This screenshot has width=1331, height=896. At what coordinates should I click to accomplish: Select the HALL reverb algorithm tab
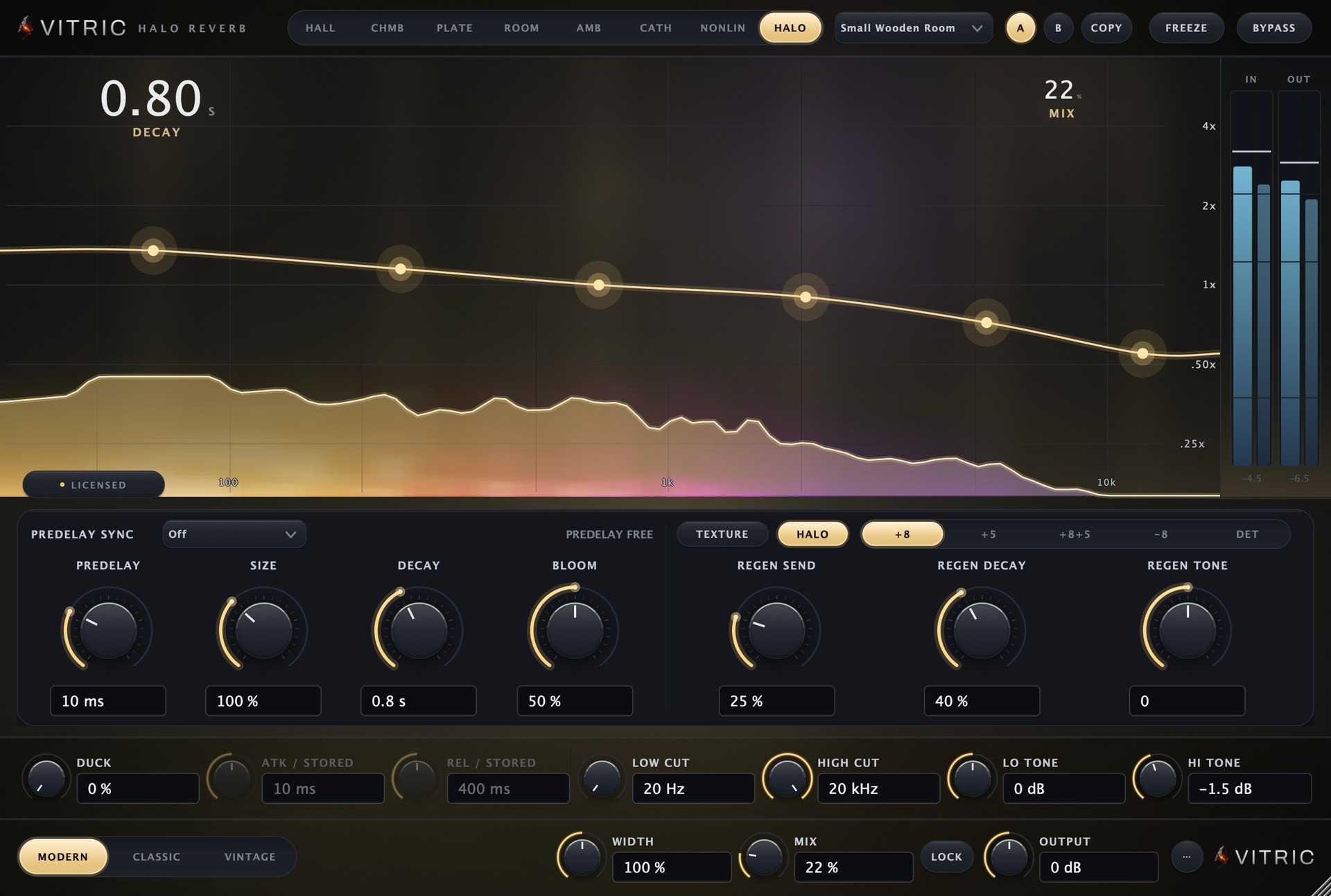(320, 28)
